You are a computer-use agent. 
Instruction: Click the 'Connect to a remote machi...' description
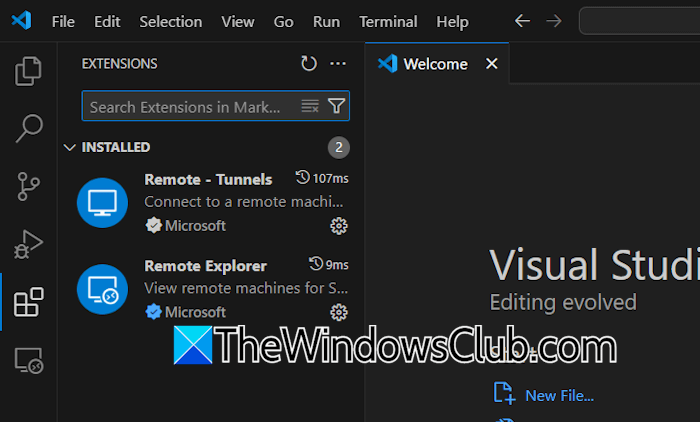(x=244, y=202)
